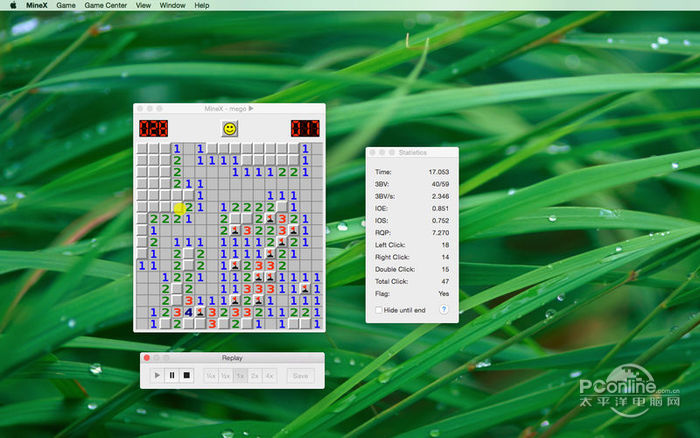Select the 1x replay speed
The width and height of the screenshot is (700, 438).
pyautogui.click(x=240, y=376)
